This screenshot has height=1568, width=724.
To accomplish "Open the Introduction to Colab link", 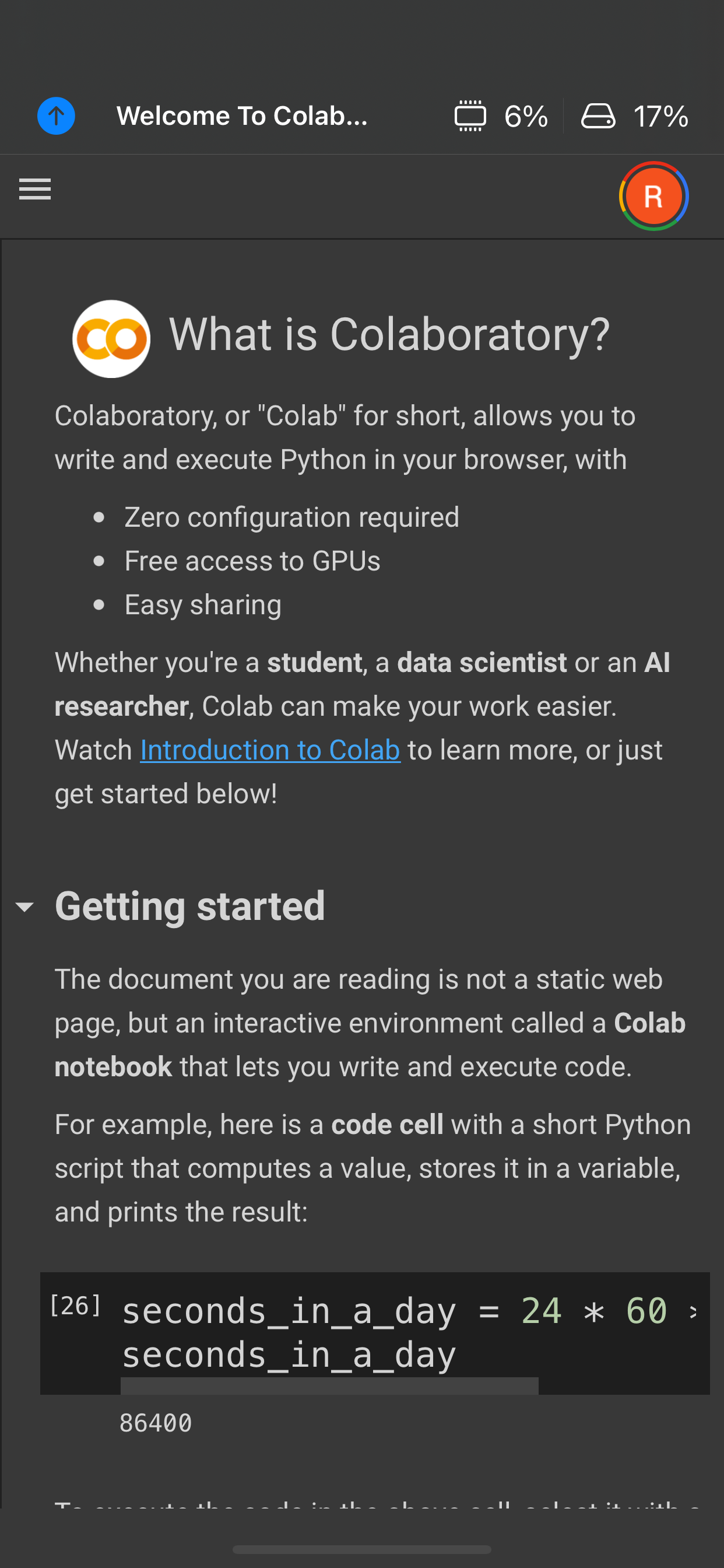I will pos(270,750).
